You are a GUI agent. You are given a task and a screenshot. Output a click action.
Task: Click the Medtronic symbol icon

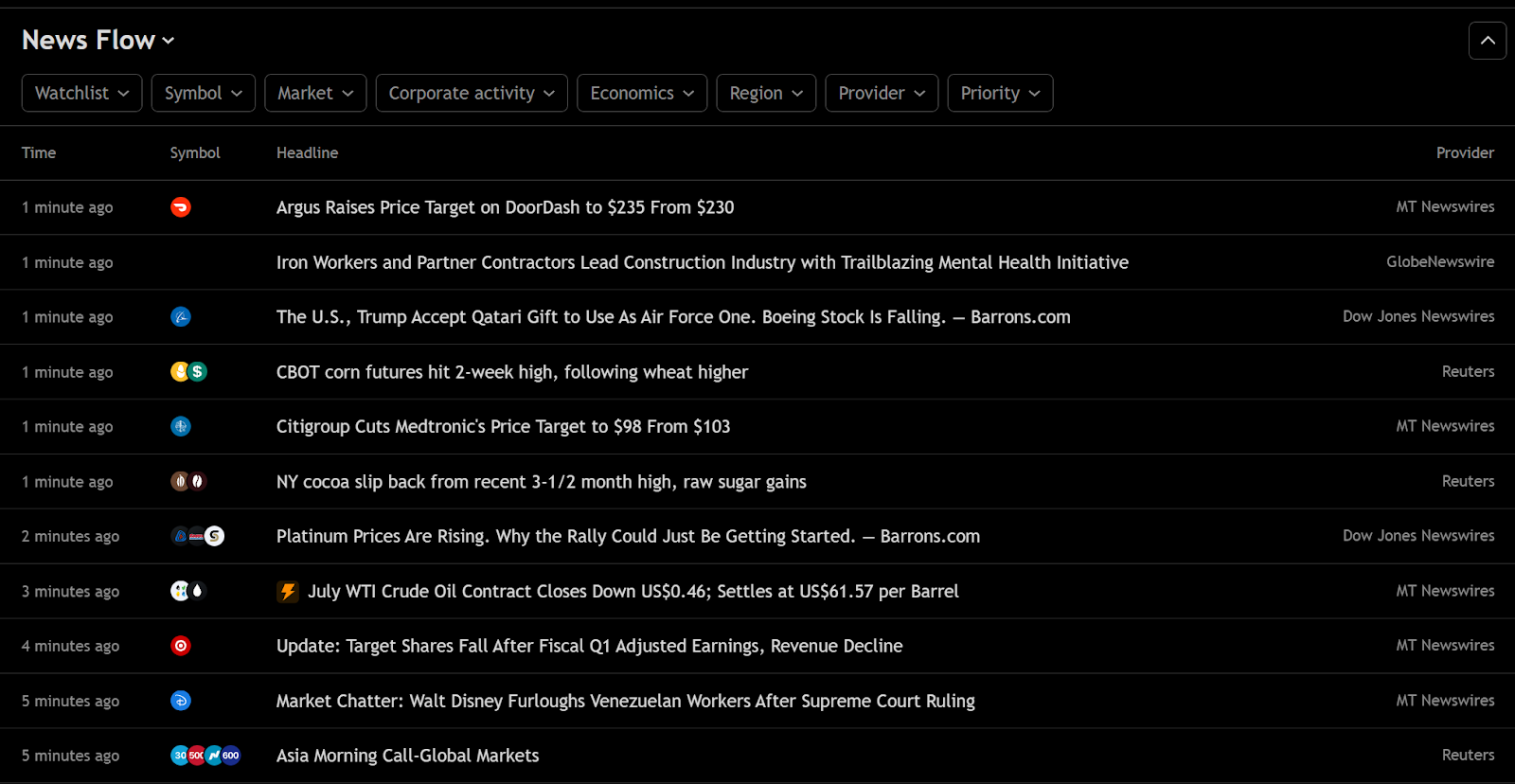pyautogui.click(x=181, y=427)
